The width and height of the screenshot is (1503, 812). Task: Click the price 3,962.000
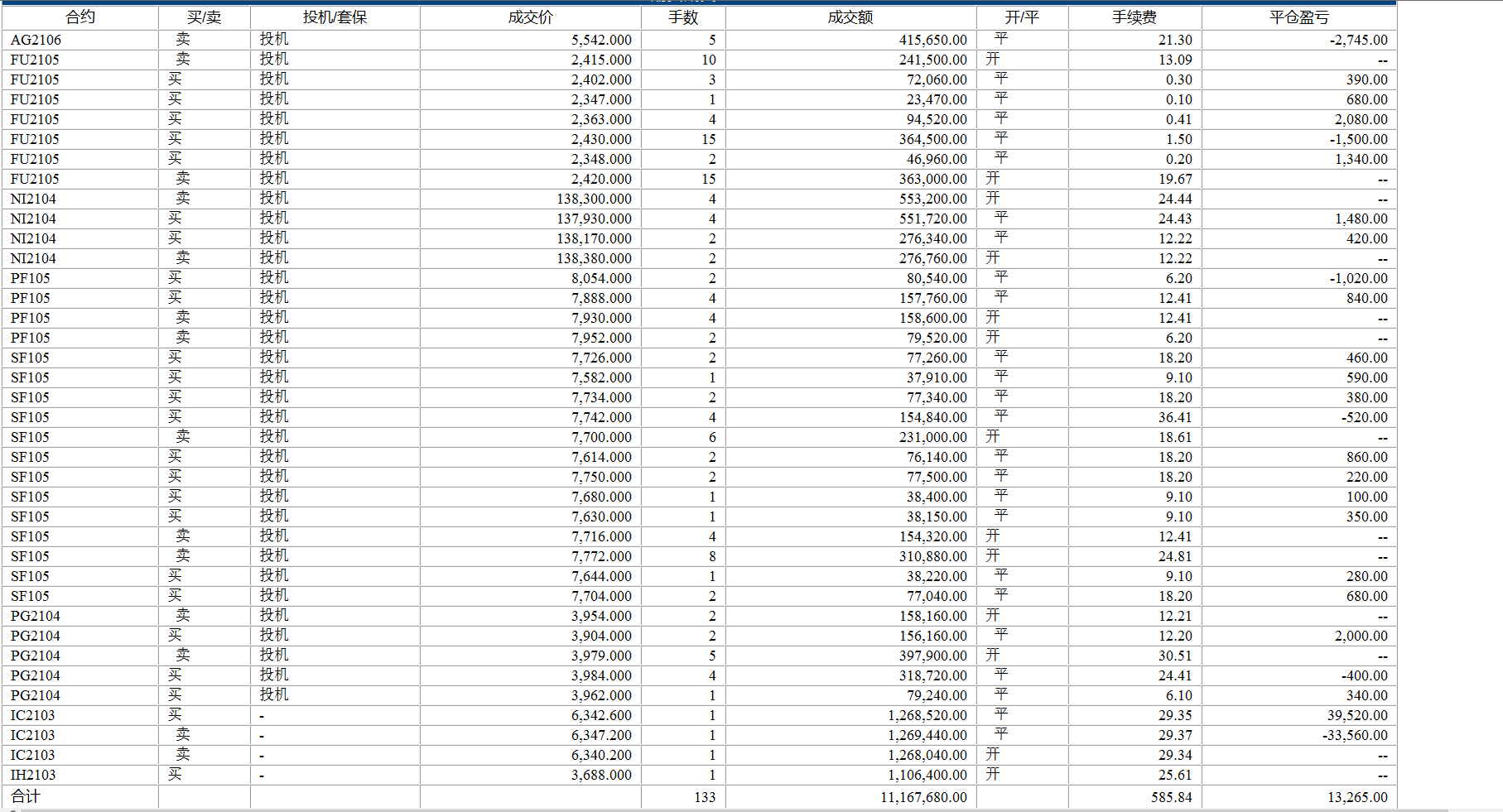[601, 695]
